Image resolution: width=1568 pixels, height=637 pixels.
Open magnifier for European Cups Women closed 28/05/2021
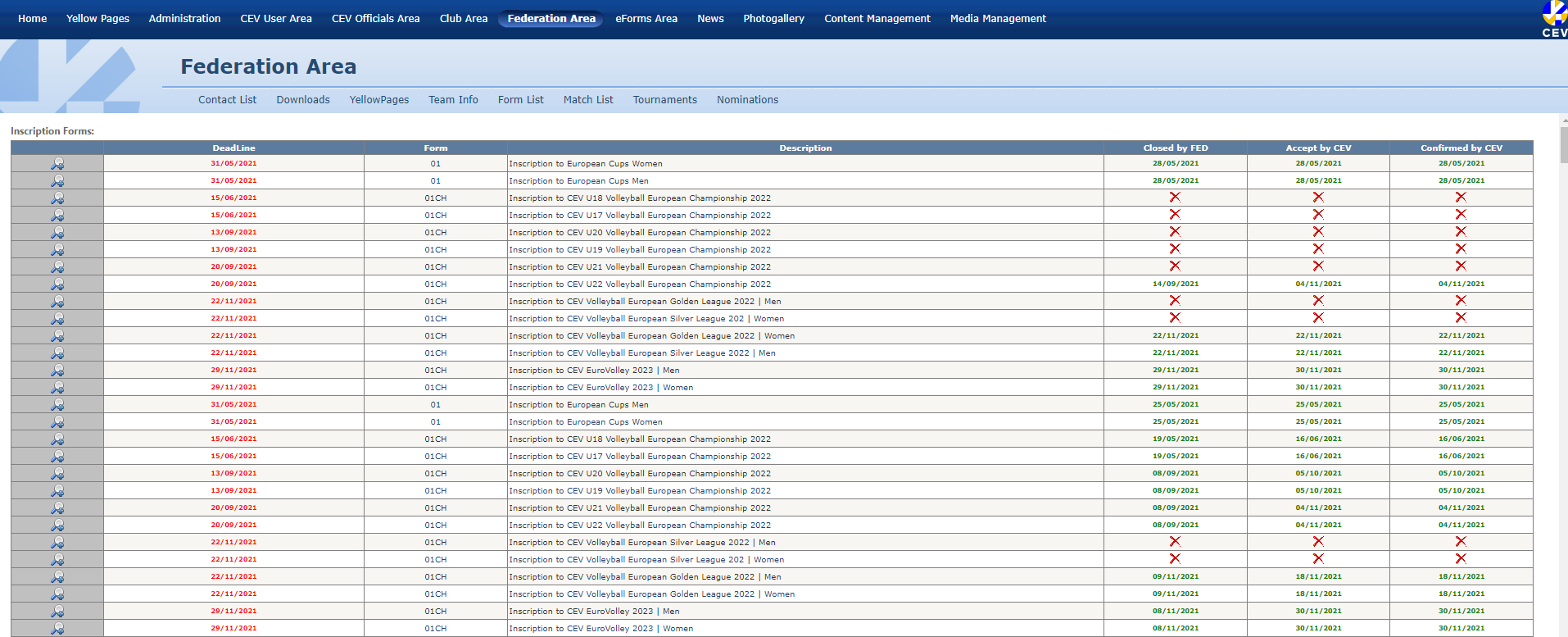[57, 163]
